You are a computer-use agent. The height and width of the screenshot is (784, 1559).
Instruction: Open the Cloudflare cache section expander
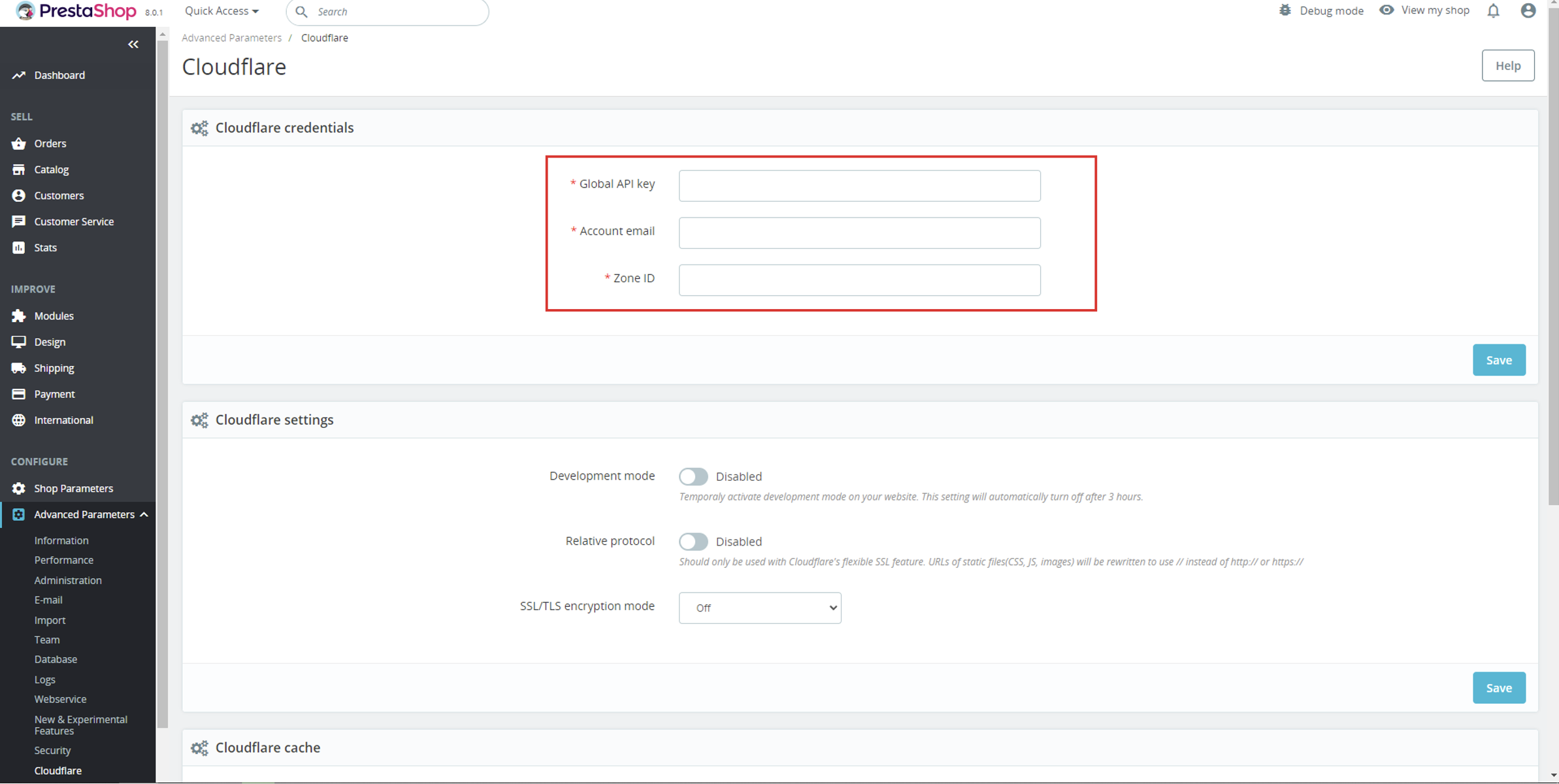pos(268,747)
